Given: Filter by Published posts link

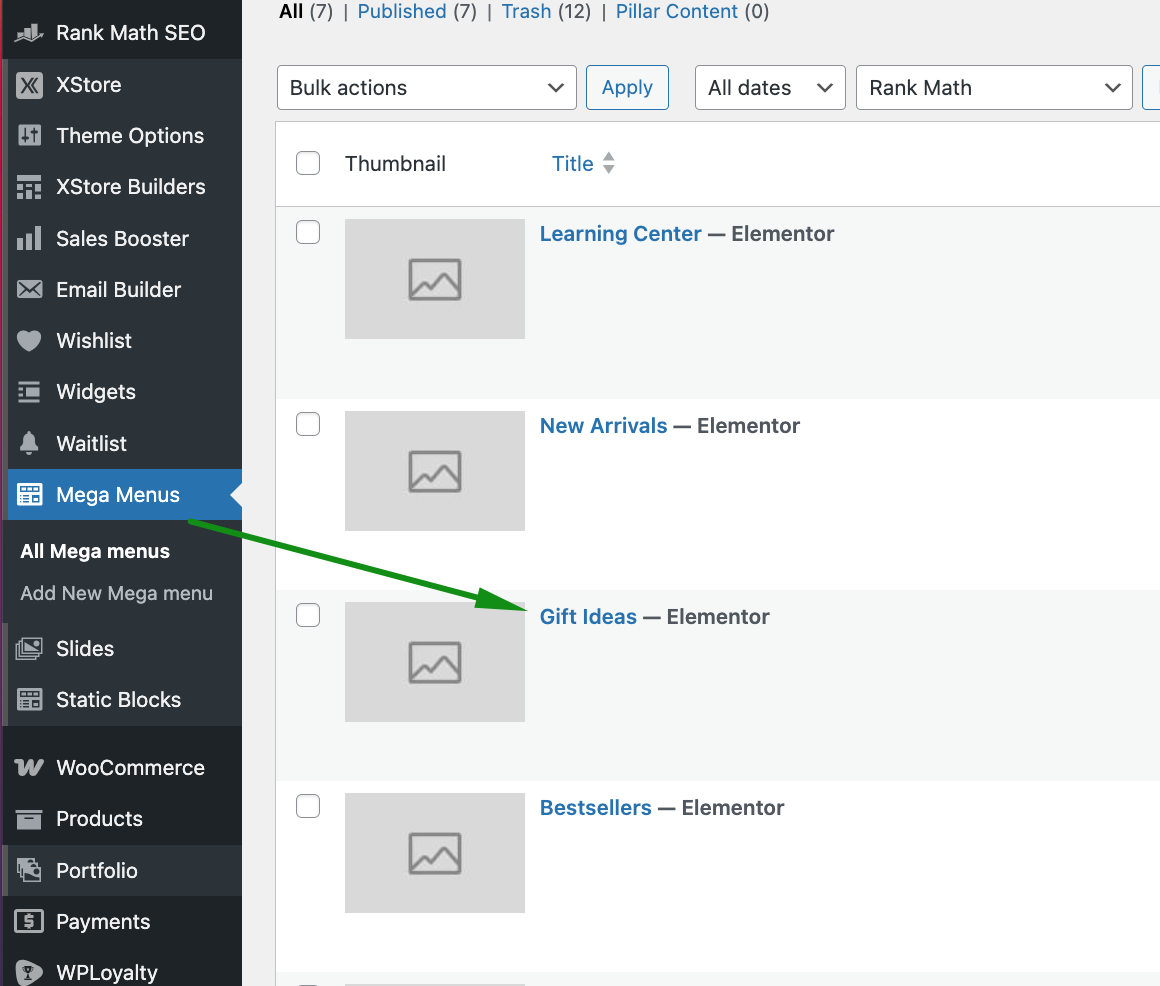Looking at the screenshot, I should point(402,12).
